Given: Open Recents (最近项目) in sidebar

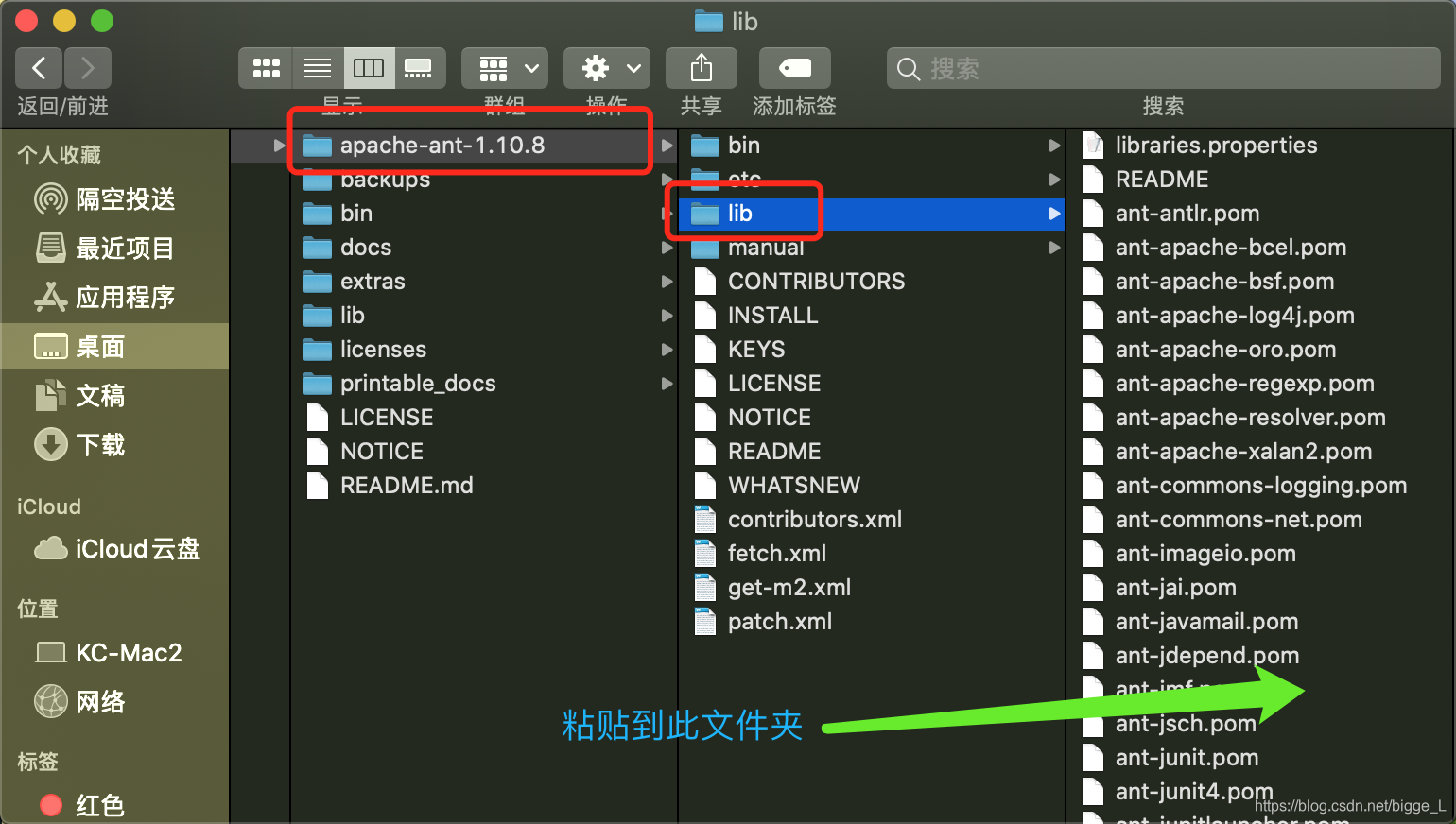Looking at the screenshot, I should coord(114,249).
